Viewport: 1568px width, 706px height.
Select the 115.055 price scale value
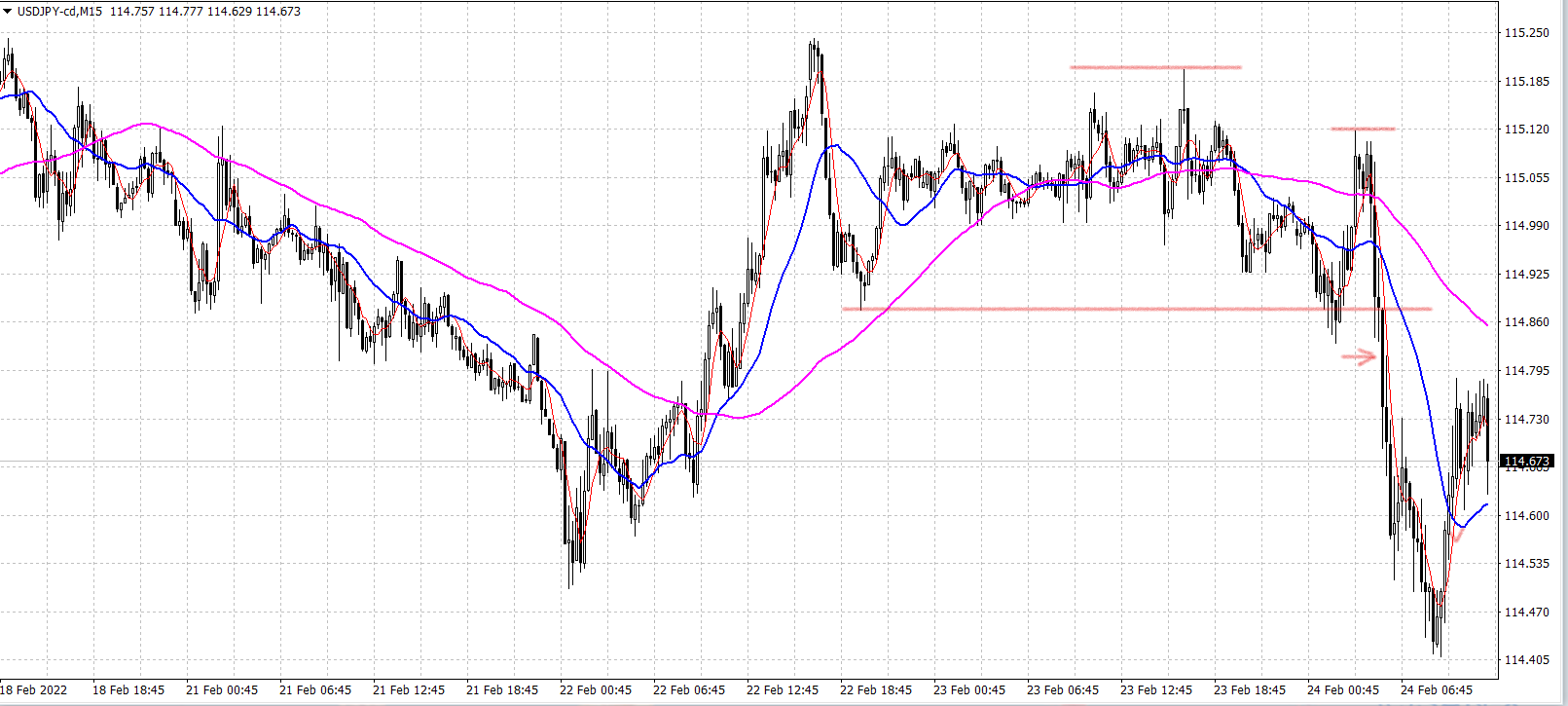click(x=1526, y=177)
